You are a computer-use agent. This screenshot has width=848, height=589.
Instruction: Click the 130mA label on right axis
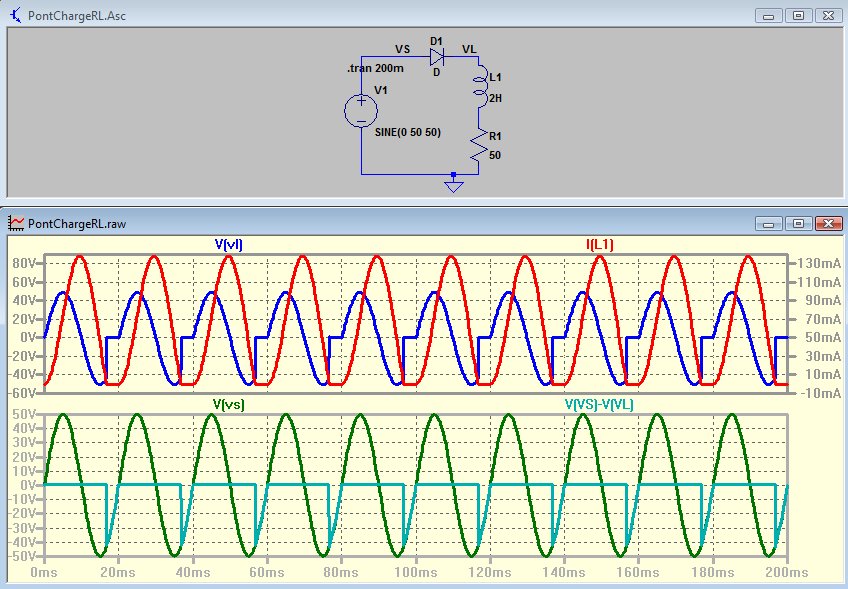pyautogui.click(x=819, y=263)
